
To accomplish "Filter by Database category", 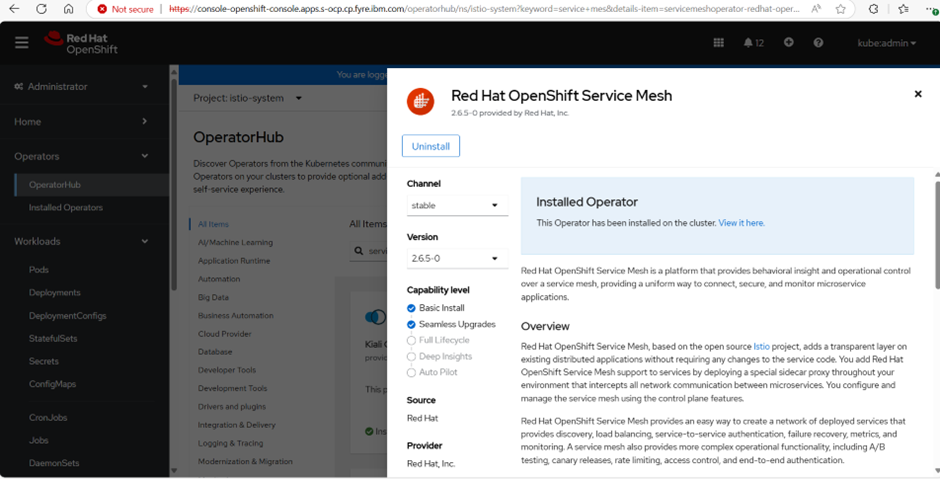I will [x=215, y=352].
